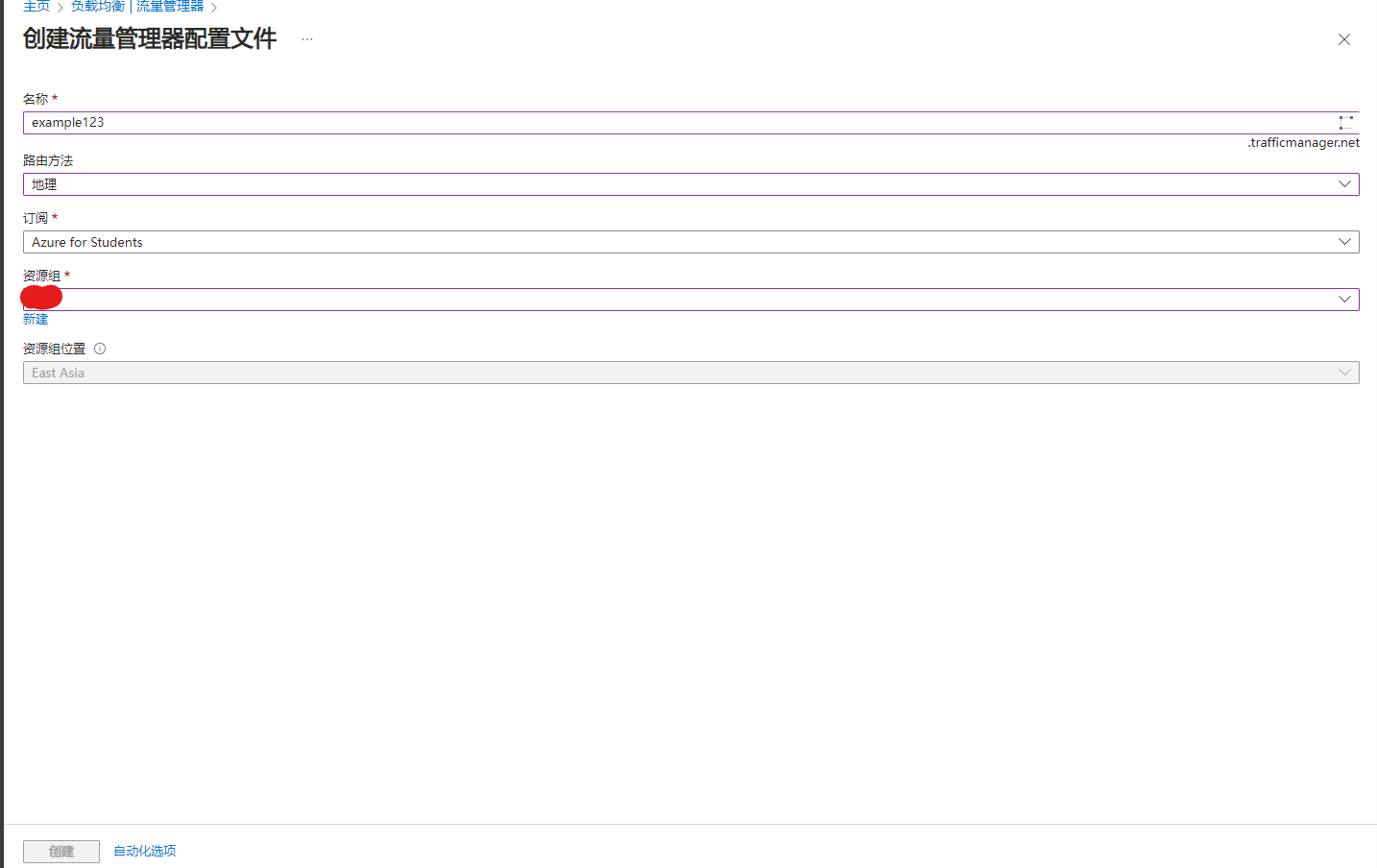Click the disabled East Asia location dropdown
1377x868 pixels.
690,373
